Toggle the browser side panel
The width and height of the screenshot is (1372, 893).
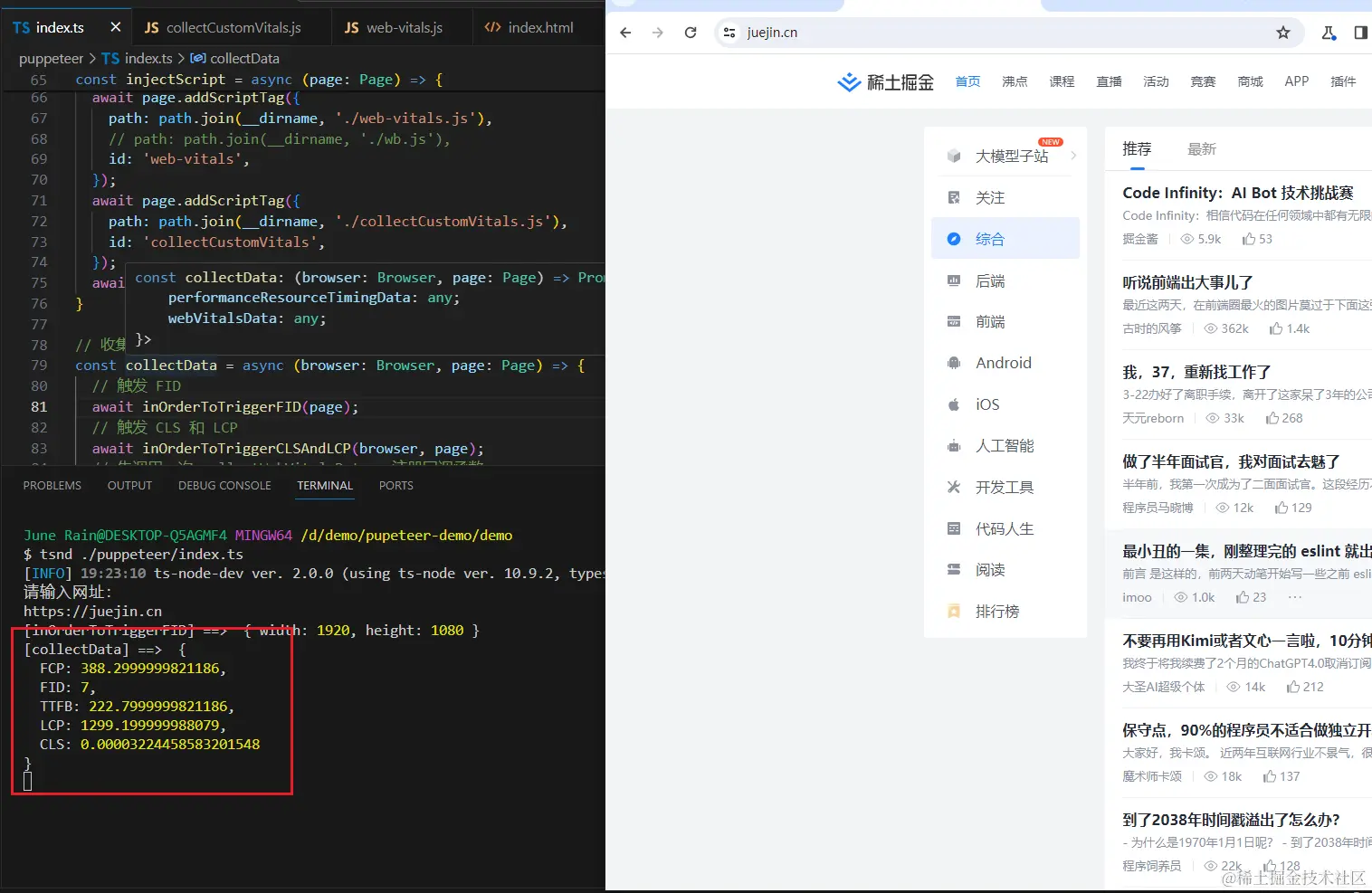coord(1360,33)
